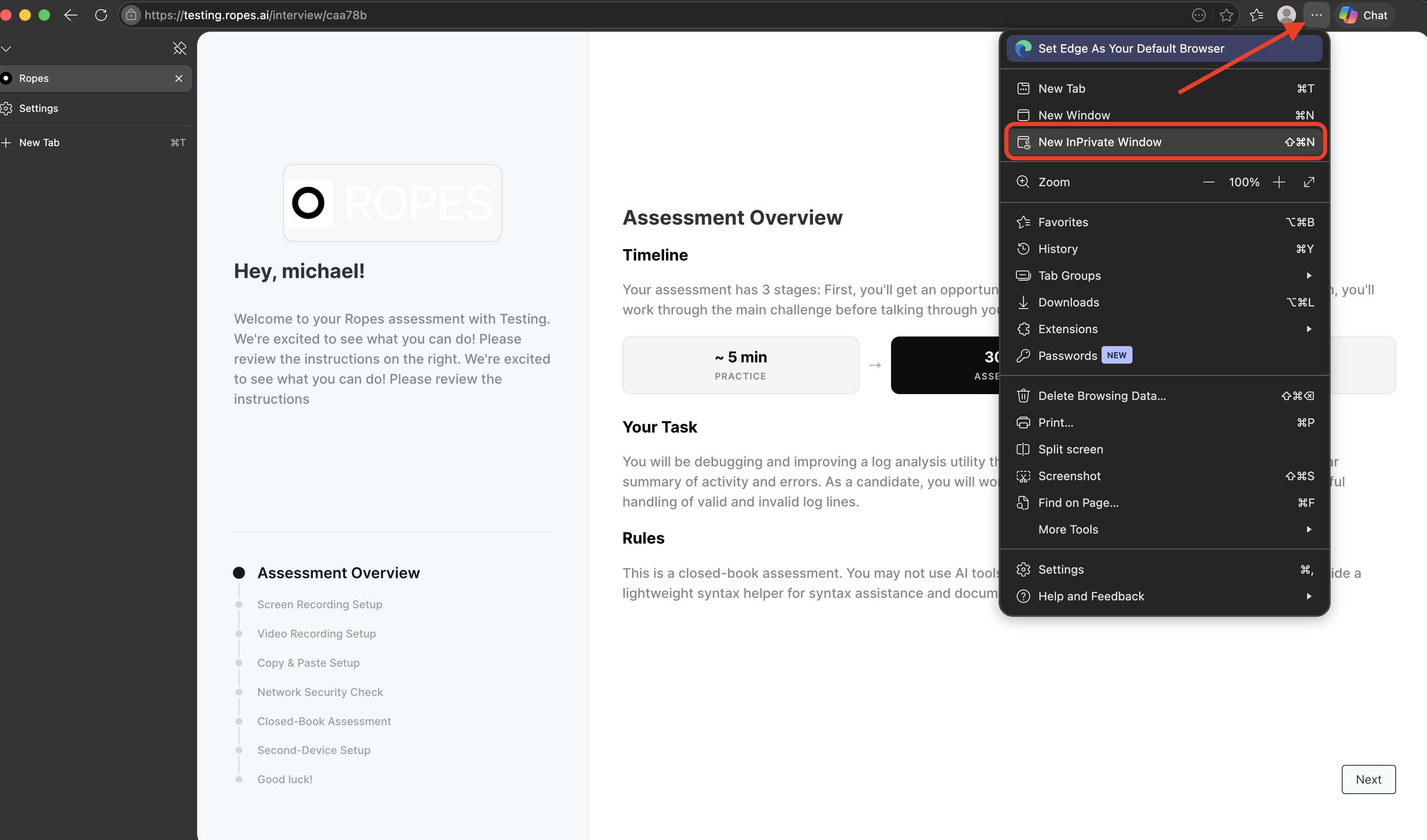The width and height of the screenshot is (1427, 840).
Task: Open the favorites list toolbar icon
Action: pyautogui.click(x=1257, y=15)
